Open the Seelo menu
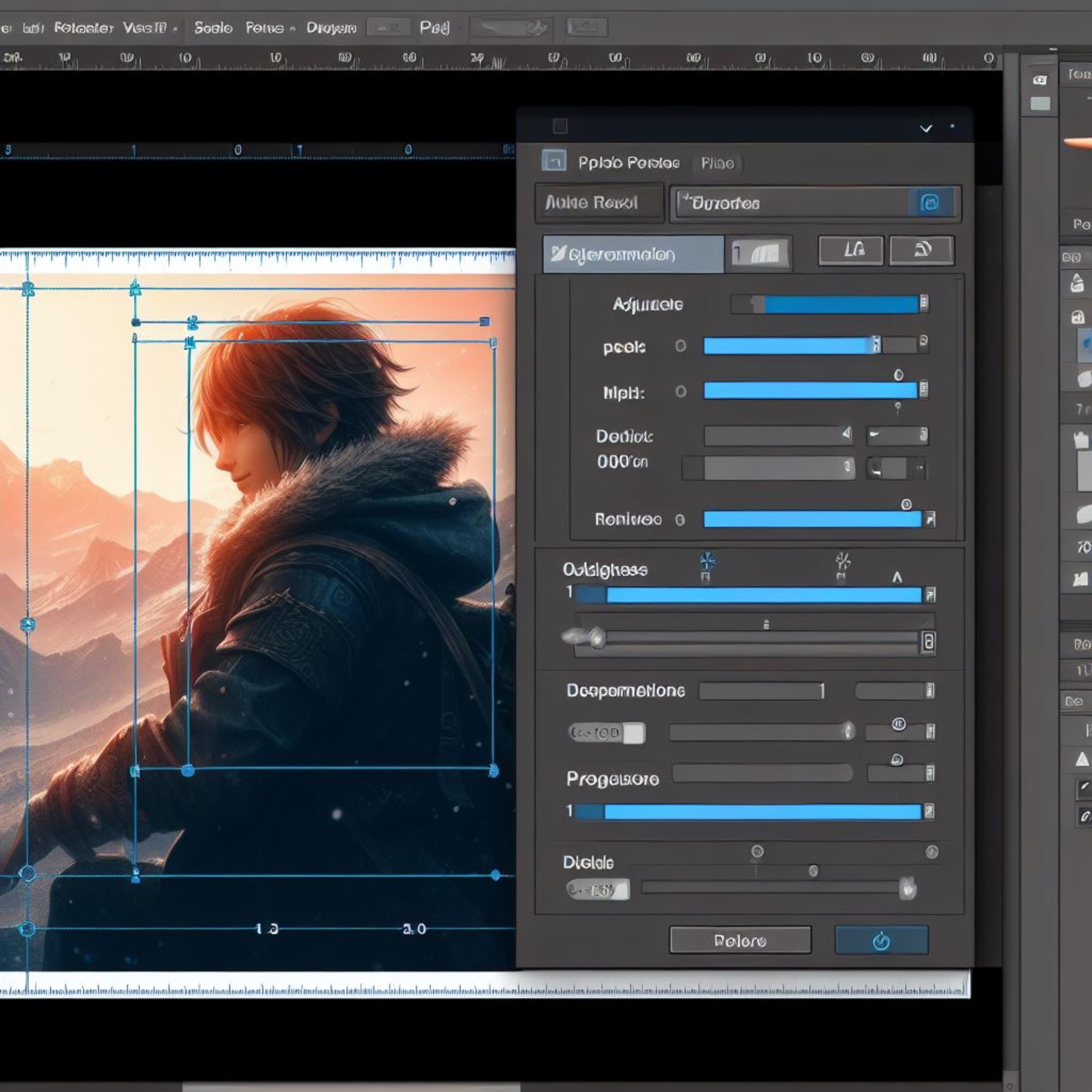Screen dimensions: 1092x1092 213,28
